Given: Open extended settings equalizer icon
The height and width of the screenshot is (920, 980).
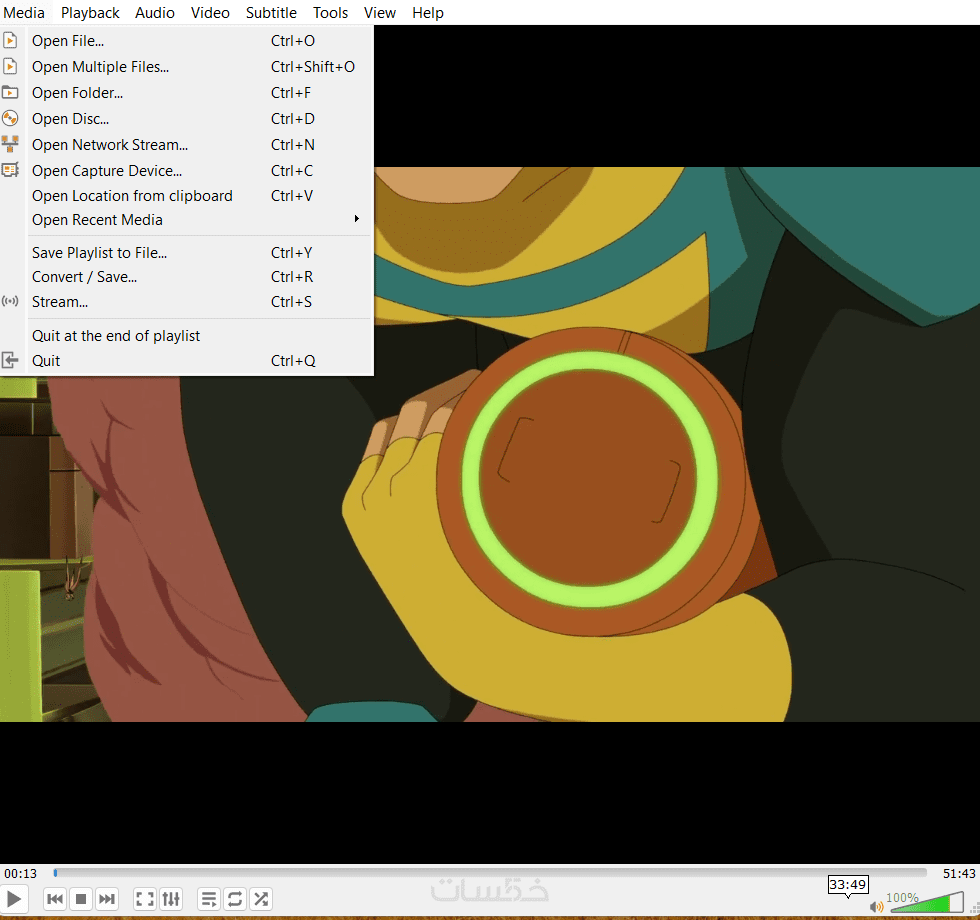Looking at the screenshot, I should tap(171, 899).
